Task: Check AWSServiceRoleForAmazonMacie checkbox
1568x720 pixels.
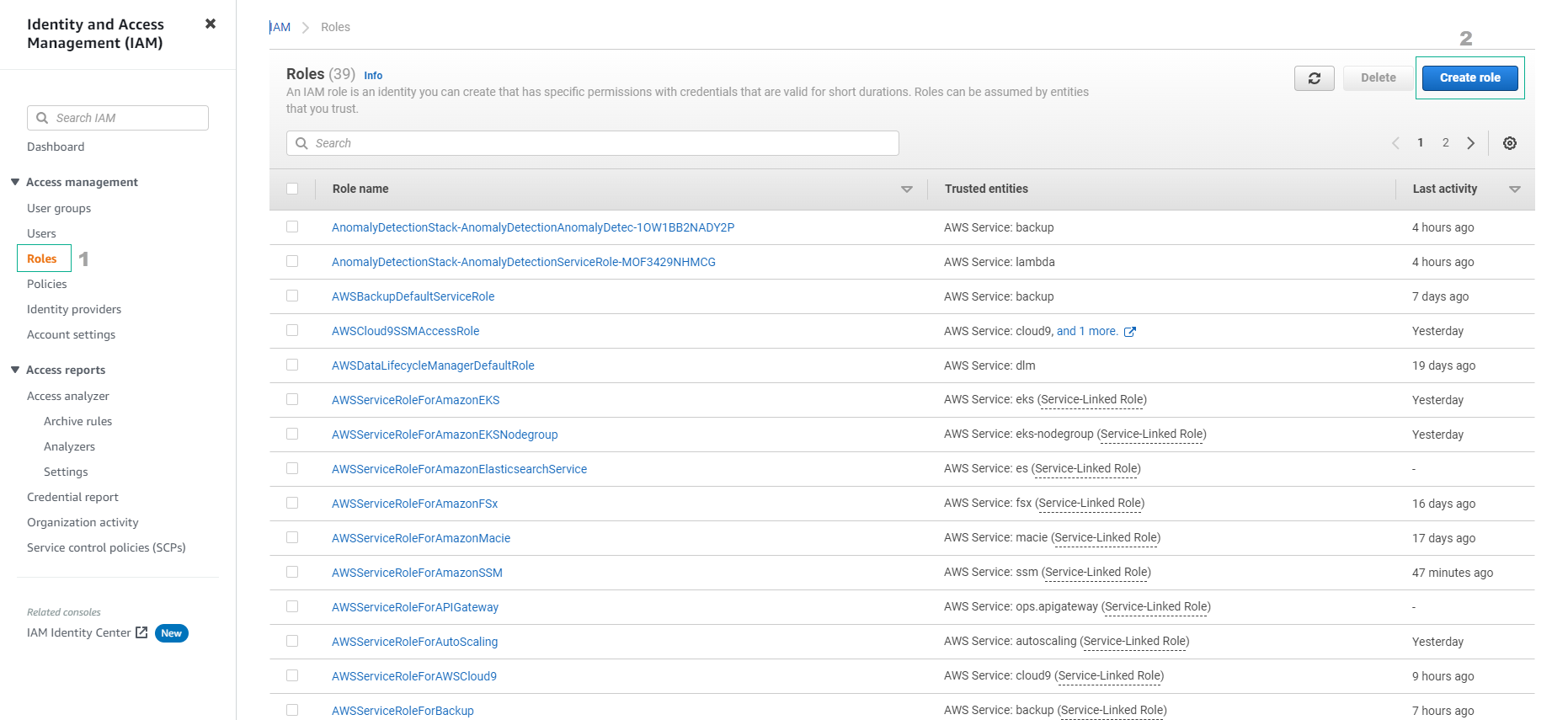Action: coord(292,537)
